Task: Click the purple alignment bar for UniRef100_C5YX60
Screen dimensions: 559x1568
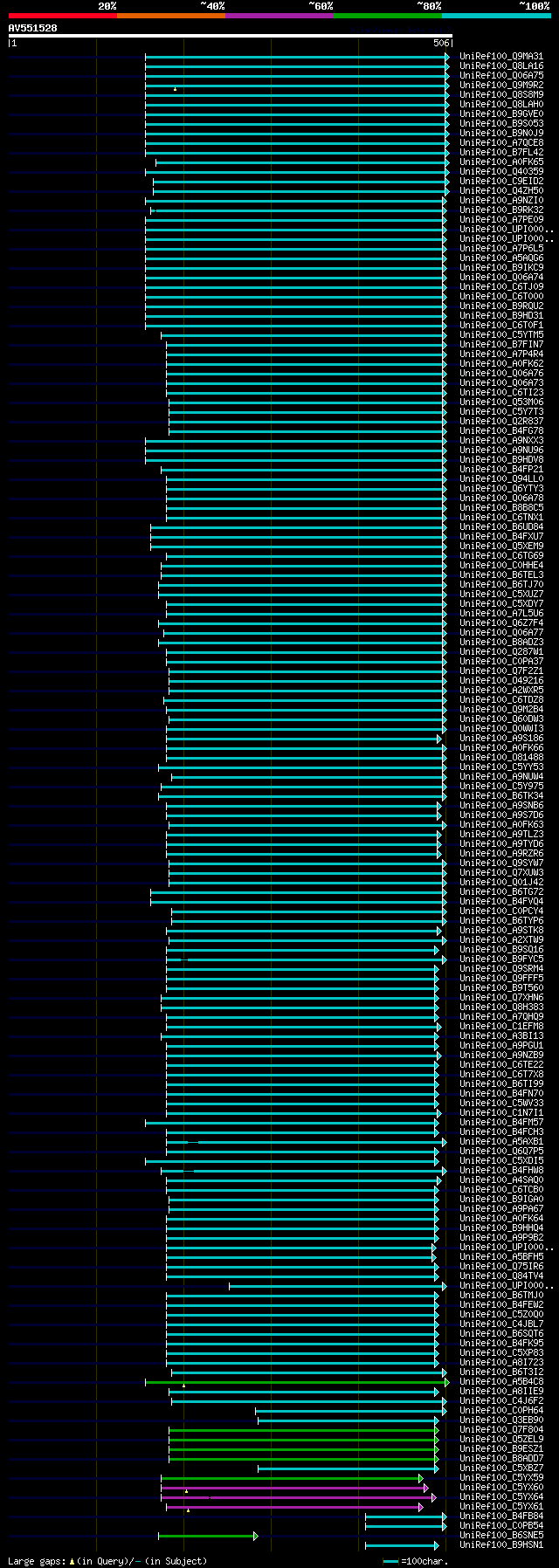Action: pos(294,1488)
